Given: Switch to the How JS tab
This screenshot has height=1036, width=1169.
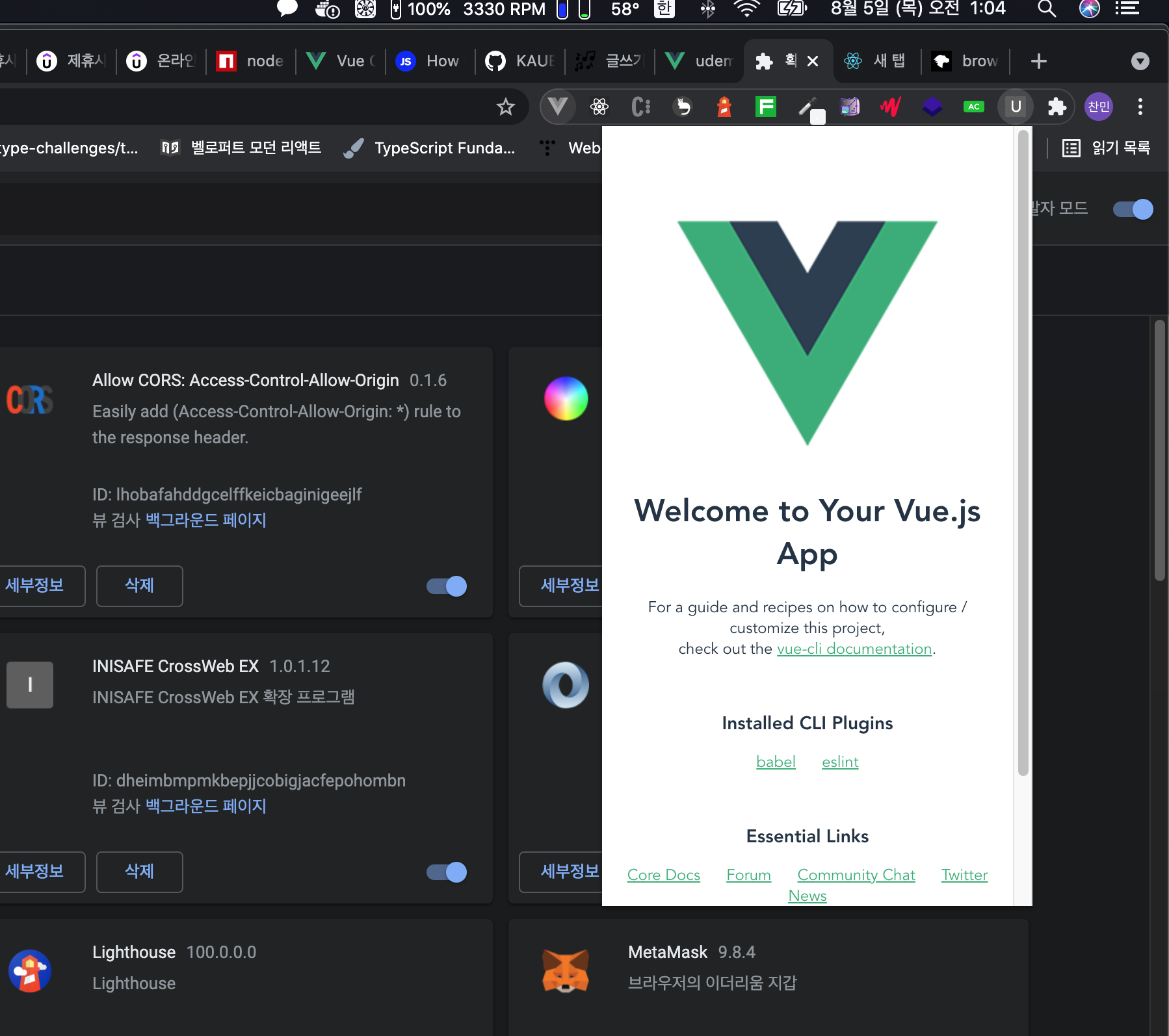Looking at the screenshot, I should [x=430, y=61].
